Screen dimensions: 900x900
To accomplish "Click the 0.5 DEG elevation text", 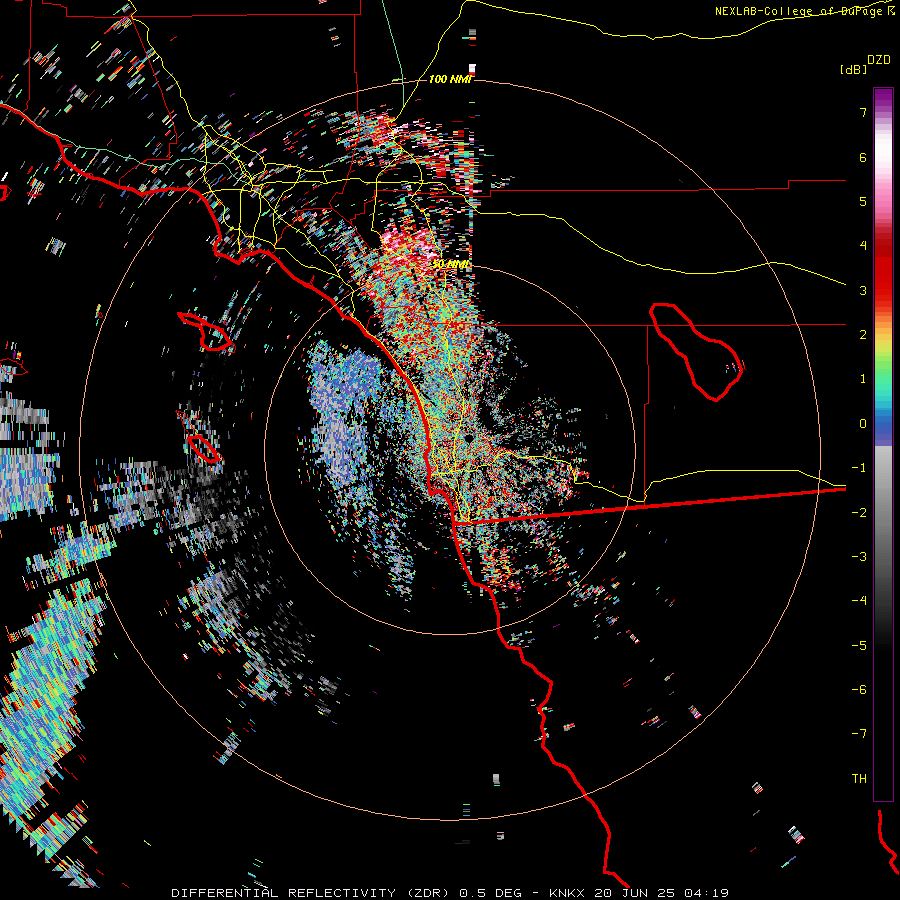I will pyautogui.click(x=491, y=893).
